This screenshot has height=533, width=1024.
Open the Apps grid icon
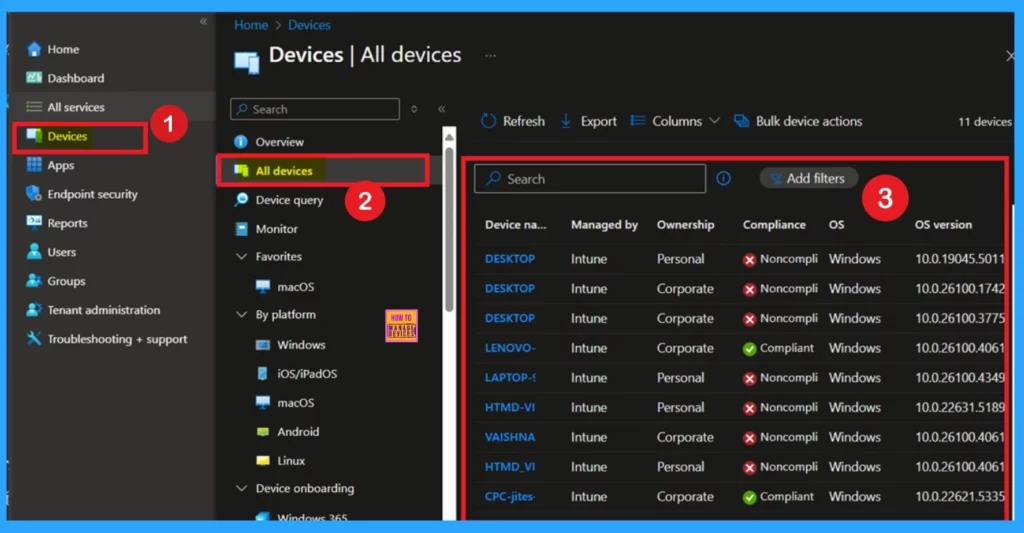pos(34,165)
